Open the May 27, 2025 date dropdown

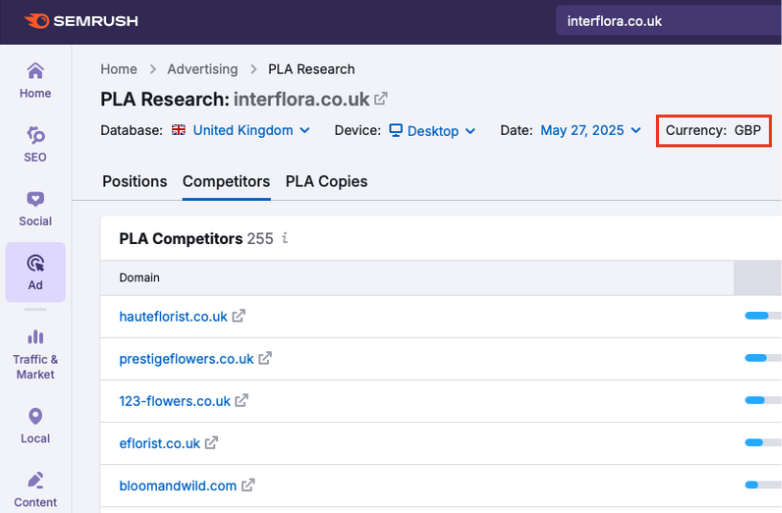[x=590, y=130]
